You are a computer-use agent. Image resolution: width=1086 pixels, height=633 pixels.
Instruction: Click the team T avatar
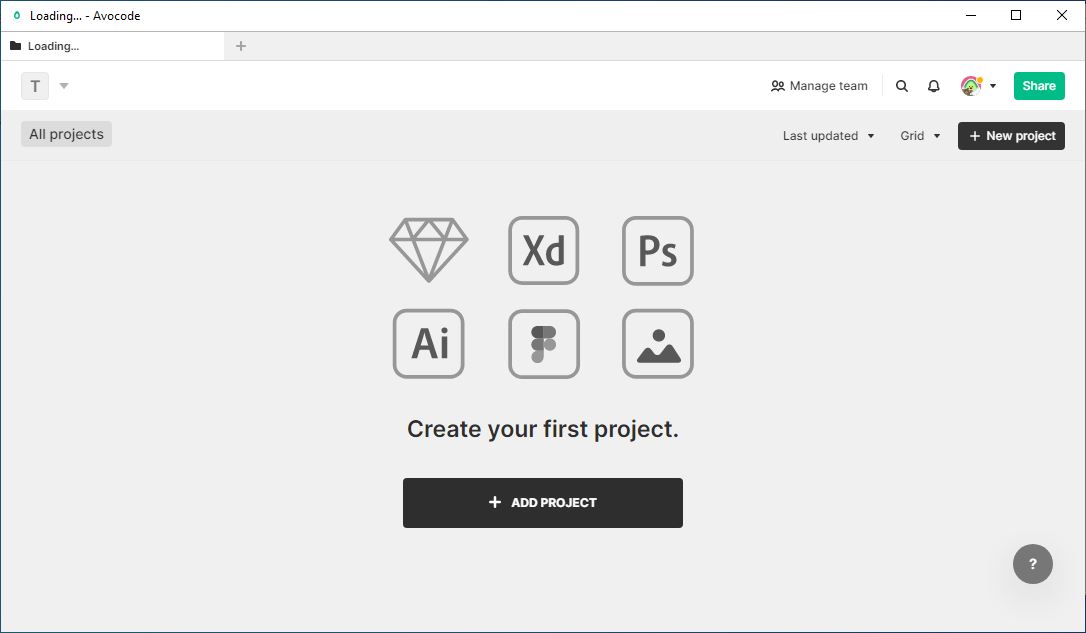coord(35,86)
